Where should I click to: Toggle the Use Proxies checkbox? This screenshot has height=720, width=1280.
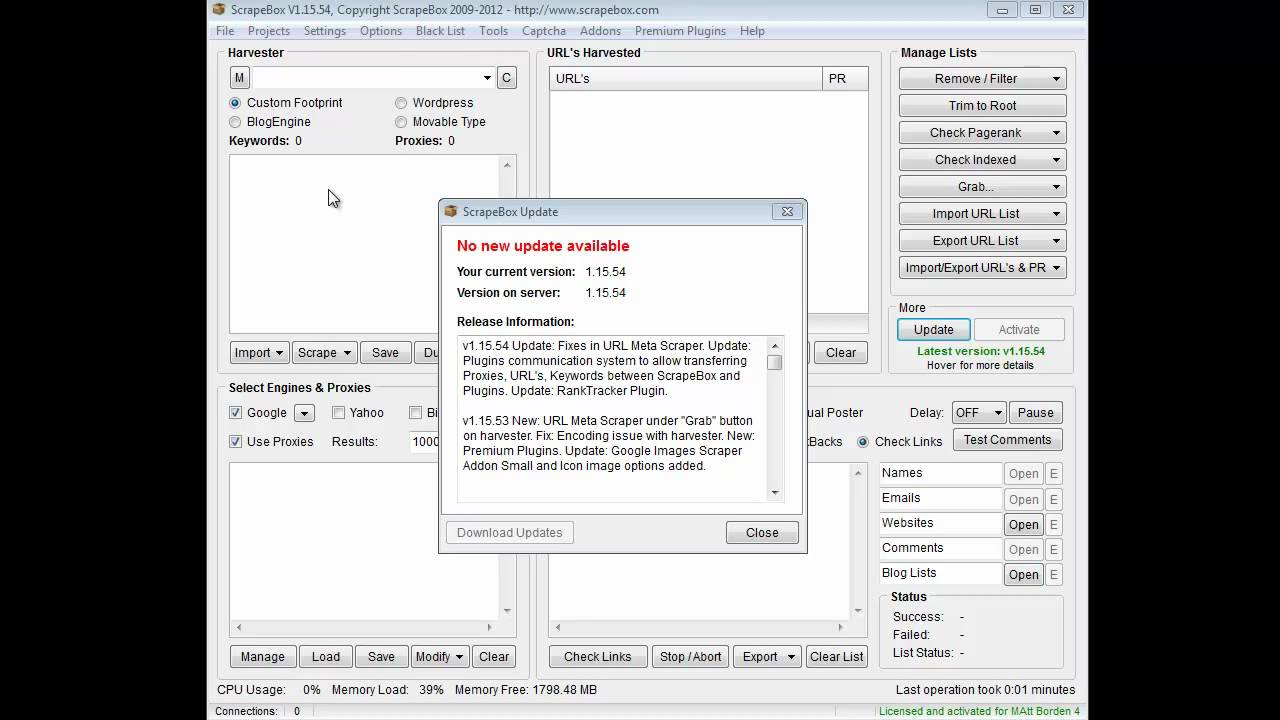[x=236, y=442]
